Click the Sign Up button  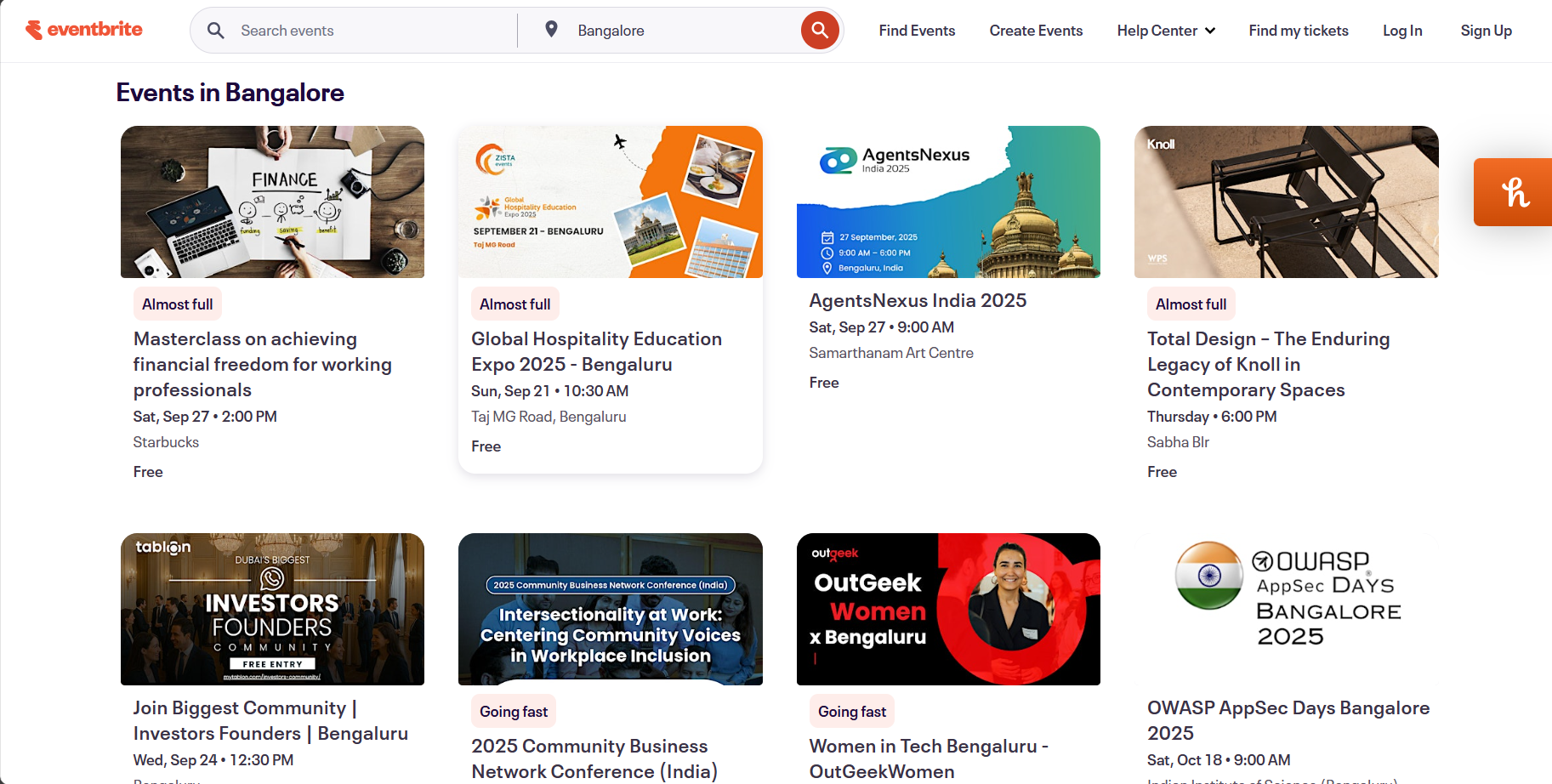pos(1486,30)
